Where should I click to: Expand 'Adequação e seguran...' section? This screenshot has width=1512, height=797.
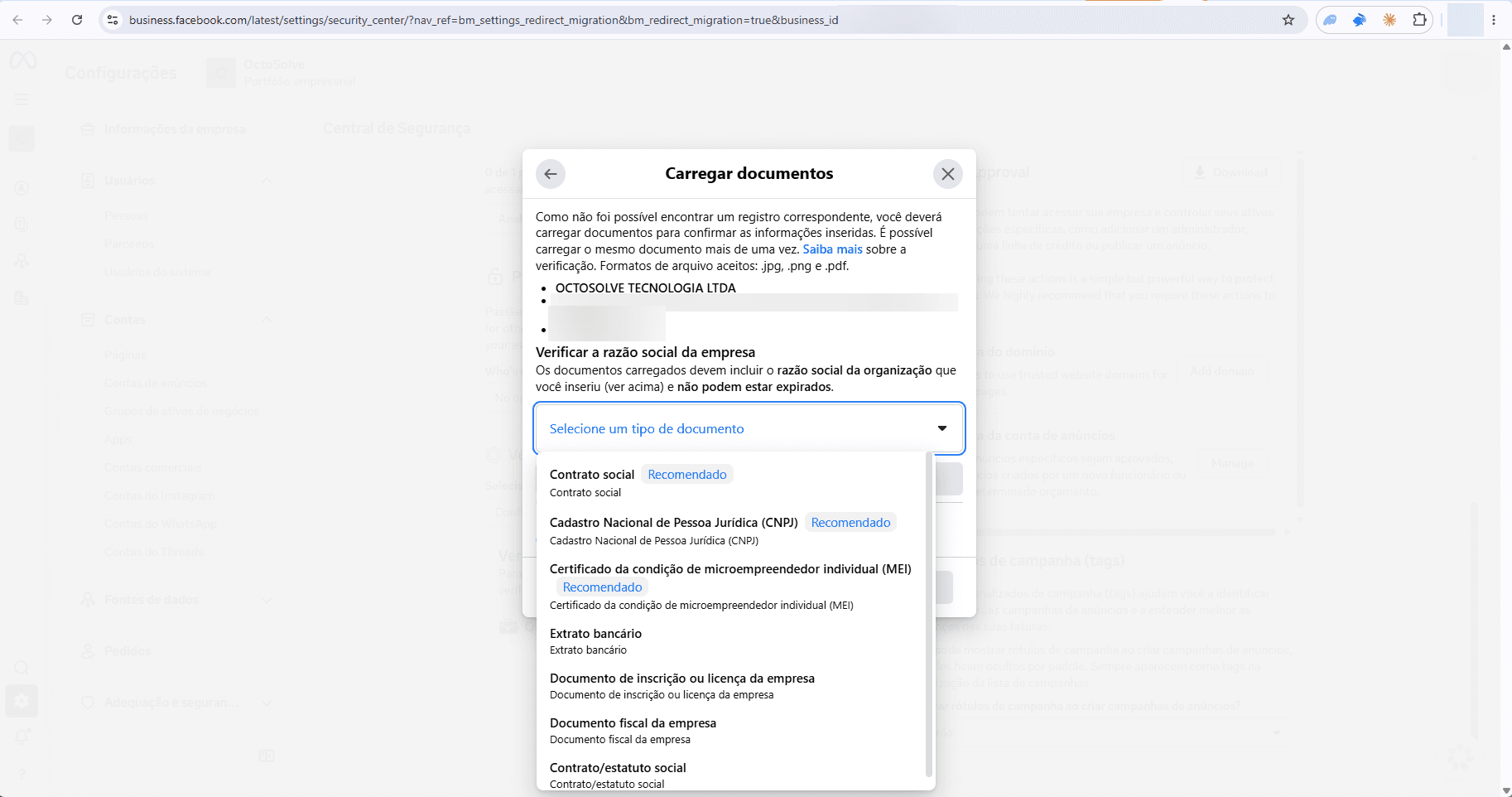click(267, 703)
